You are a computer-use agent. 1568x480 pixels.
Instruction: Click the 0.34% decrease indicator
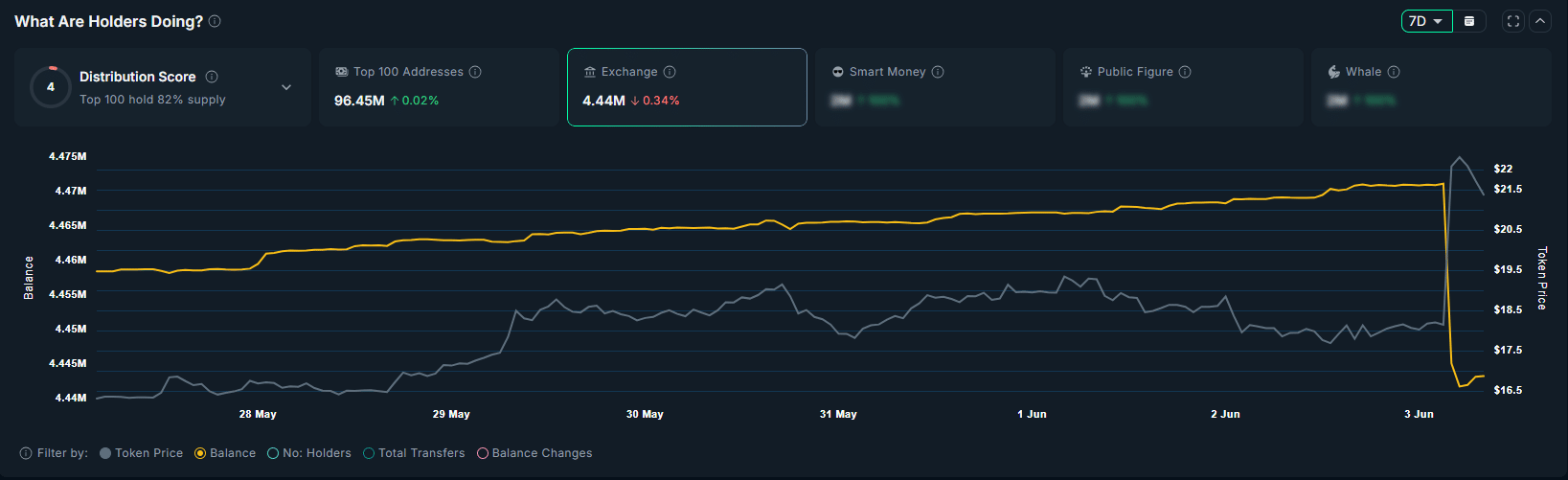[655, 101]
